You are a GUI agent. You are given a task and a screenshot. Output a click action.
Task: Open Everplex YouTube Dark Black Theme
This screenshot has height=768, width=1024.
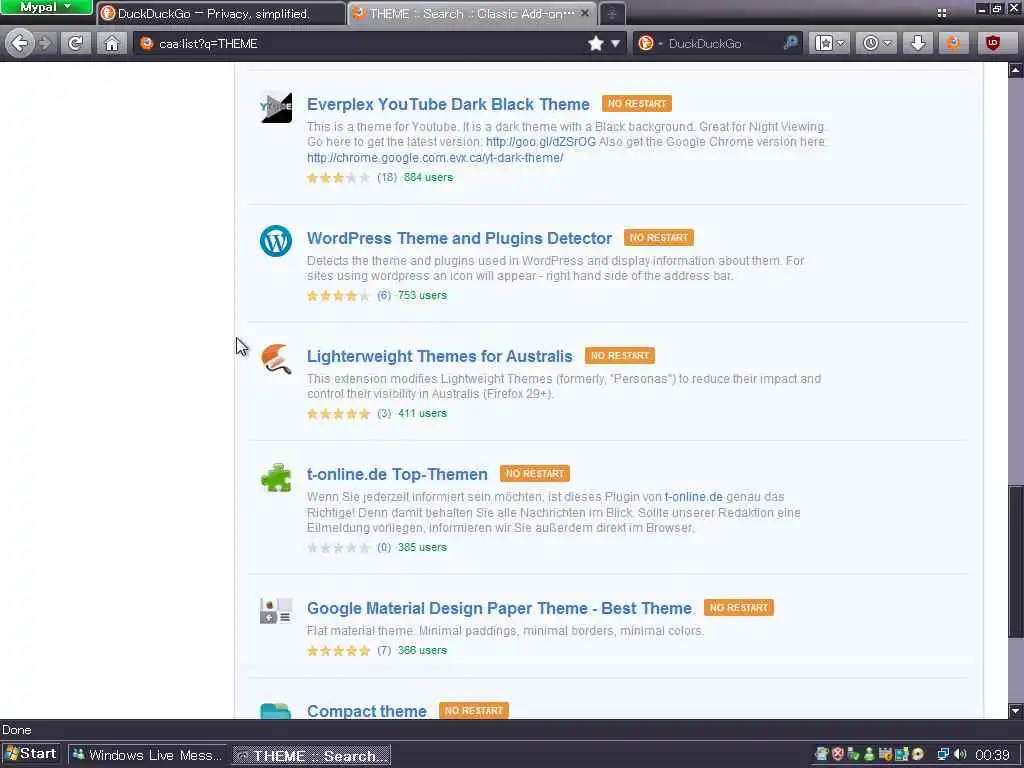[x=448, y=104]
